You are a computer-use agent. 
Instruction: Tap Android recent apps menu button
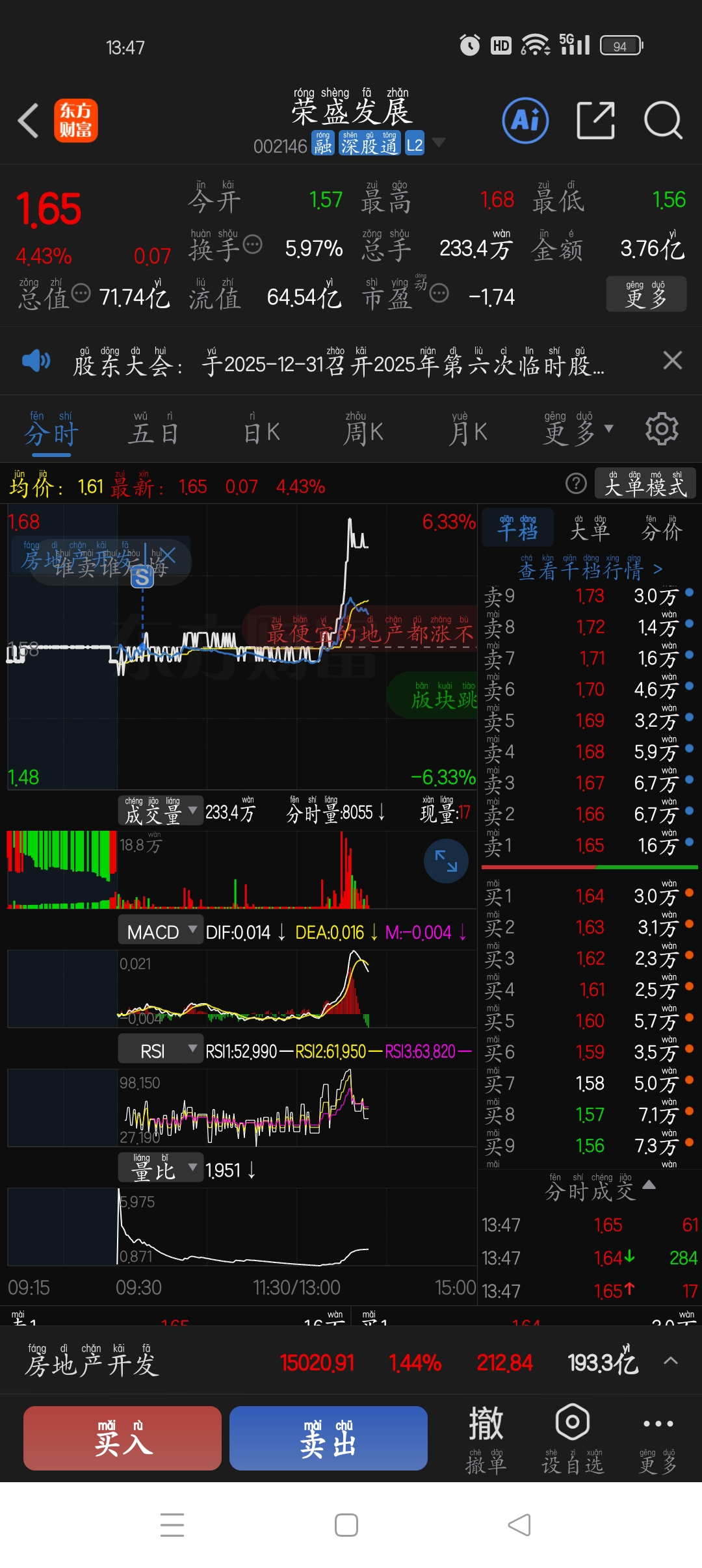172,1525
